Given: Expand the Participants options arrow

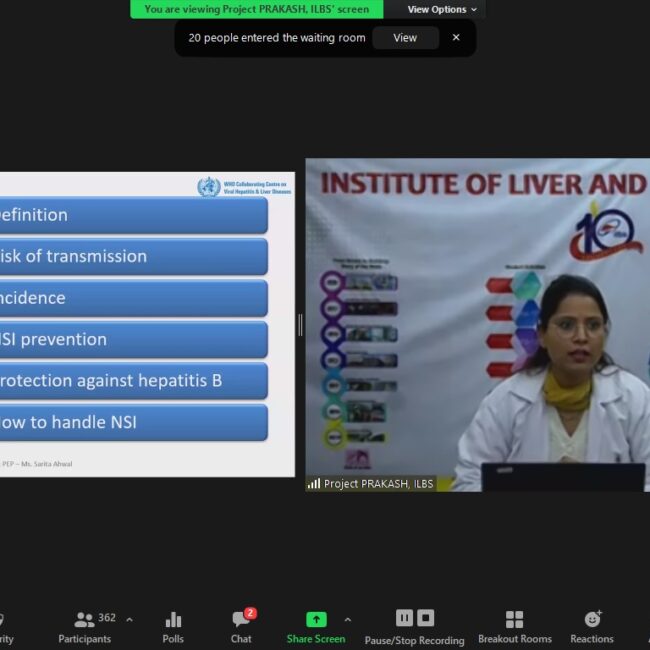Looking at the screenshot, I should [x=129, y=620].
